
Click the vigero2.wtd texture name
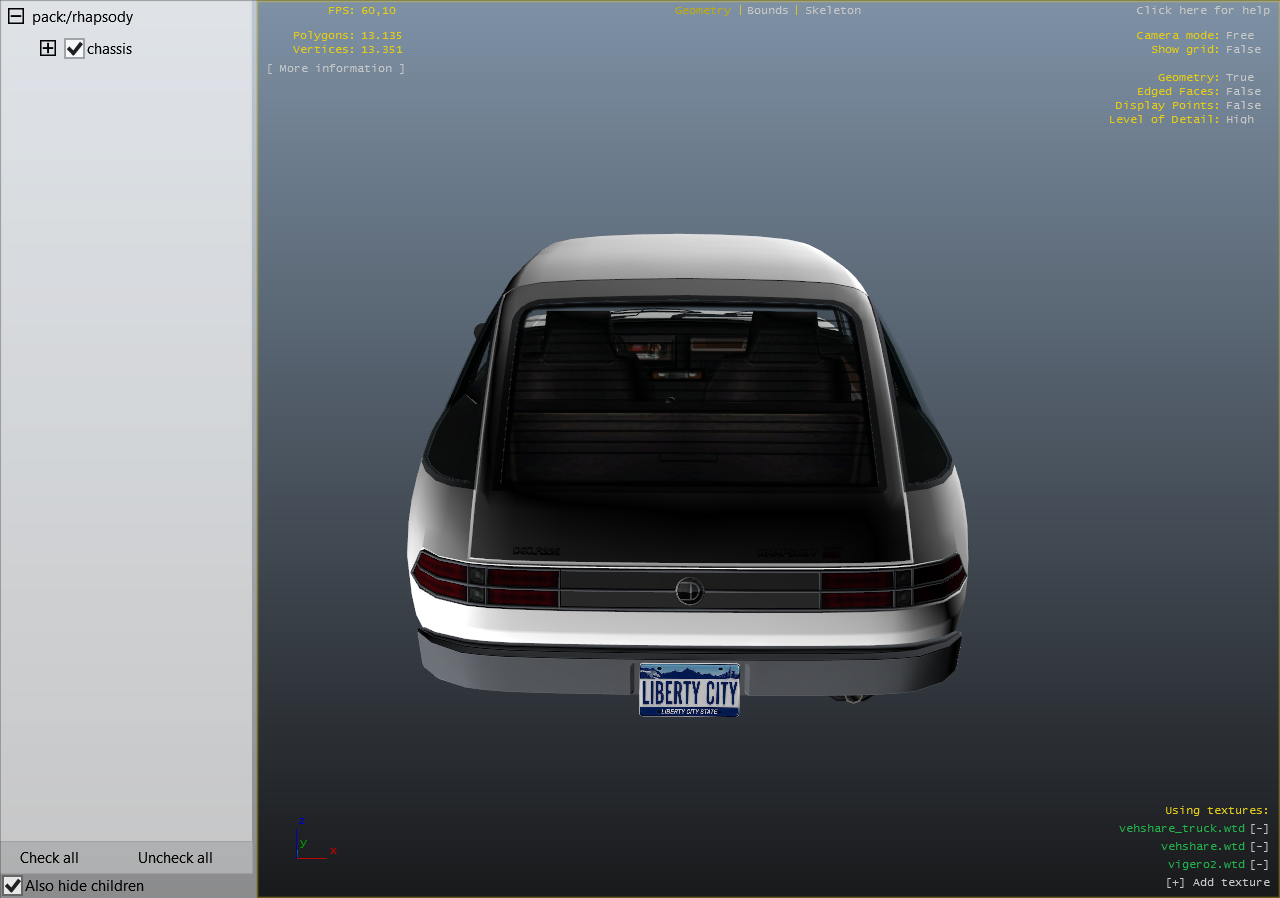click(1207, 864)
